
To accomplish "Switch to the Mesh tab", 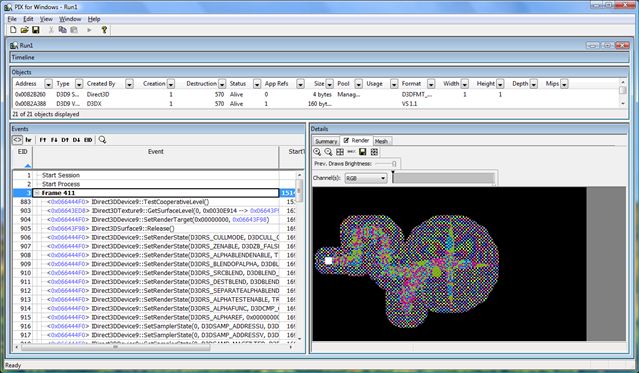I will click(x=381, y=141).
